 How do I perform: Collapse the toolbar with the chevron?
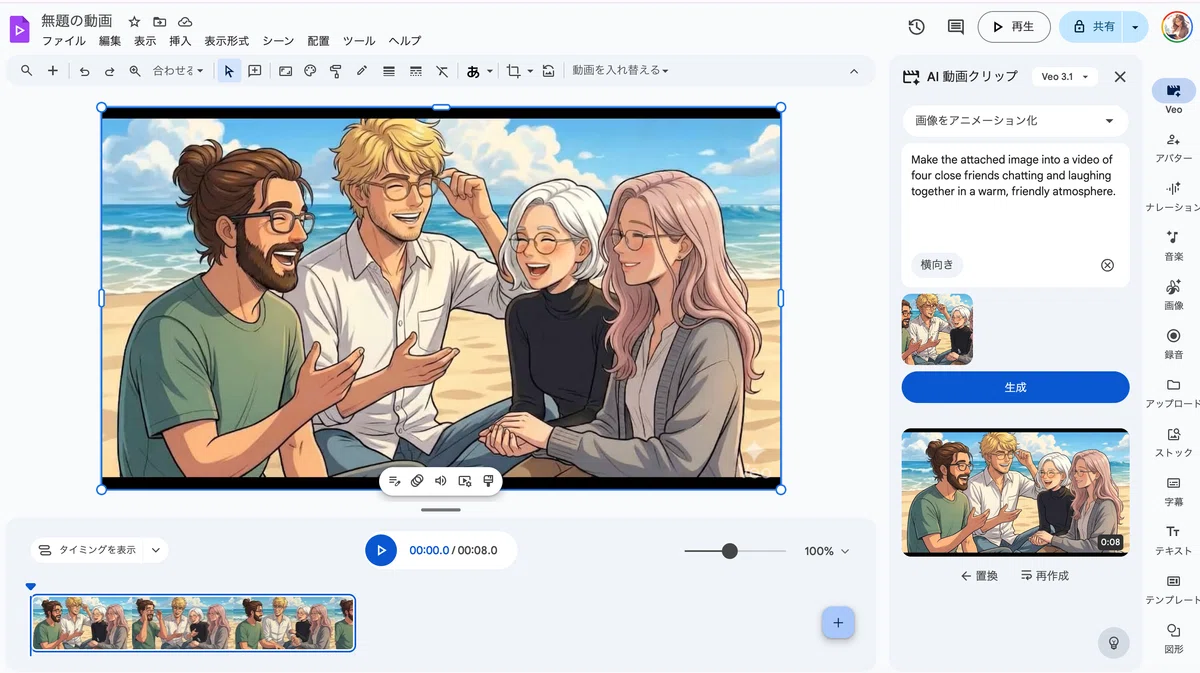pyautogui.click(x=854, y=71)
